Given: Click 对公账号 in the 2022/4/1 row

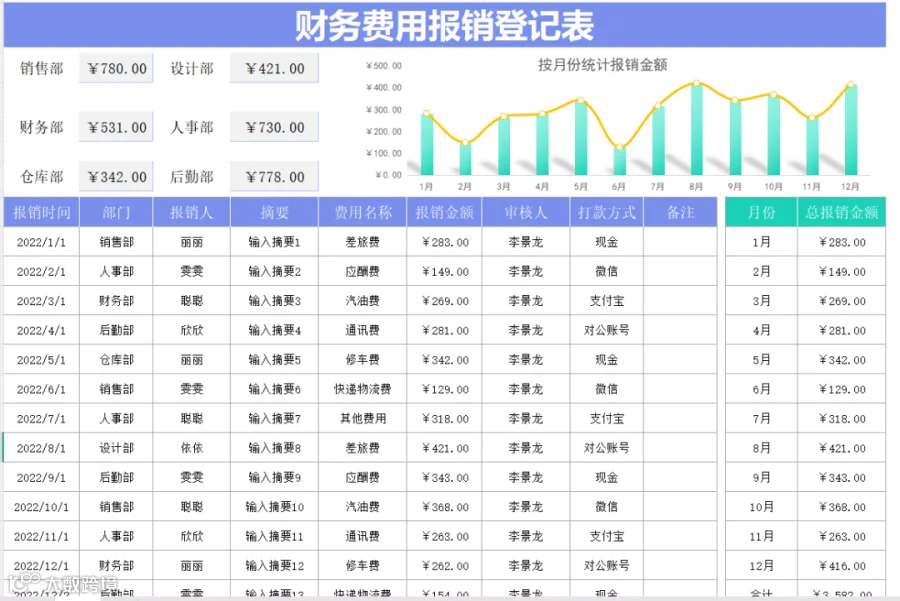Looking at the screenshot, I should pyautogui.click(x=607, y=331).
